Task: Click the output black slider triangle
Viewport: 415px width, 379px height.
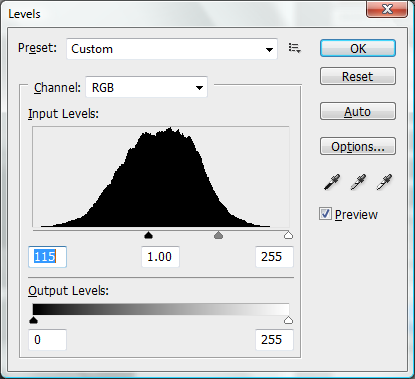Action: coord(33,320)
